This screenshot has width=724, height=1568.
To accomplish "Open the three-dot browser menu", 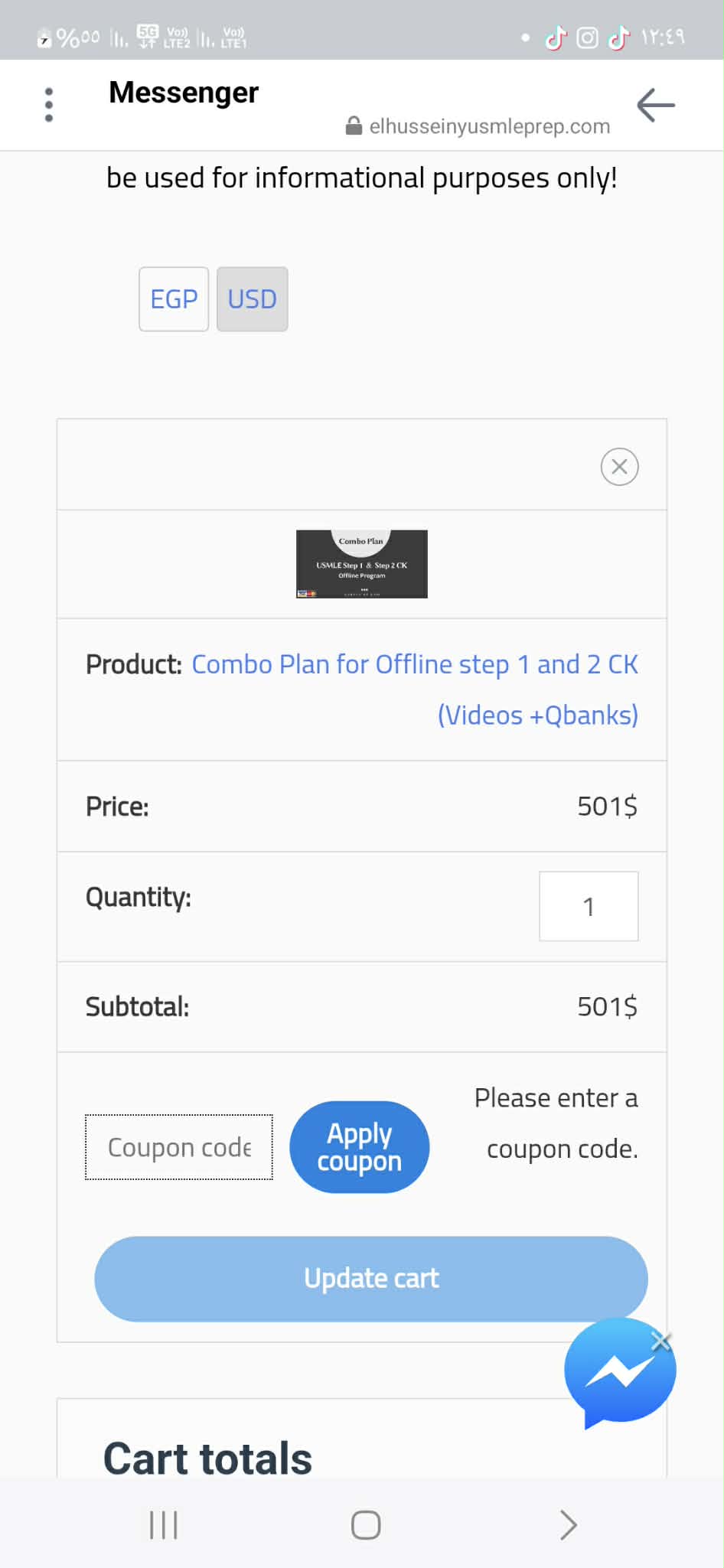I will tap(49, 105).
